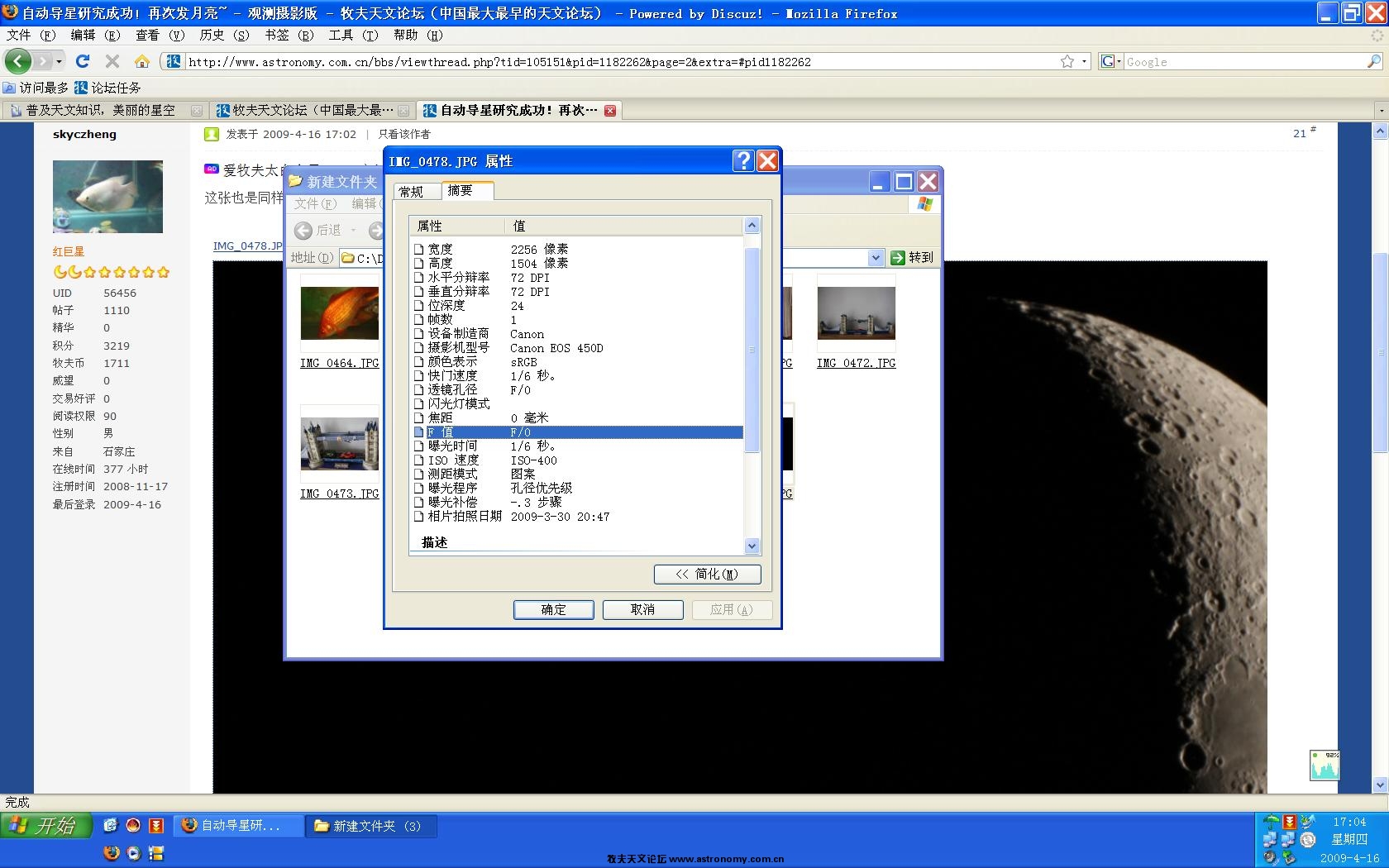Open 编辑 menu in Firefox
Viewport: 1389px width, 868px height.
click(x=95, y=35)
